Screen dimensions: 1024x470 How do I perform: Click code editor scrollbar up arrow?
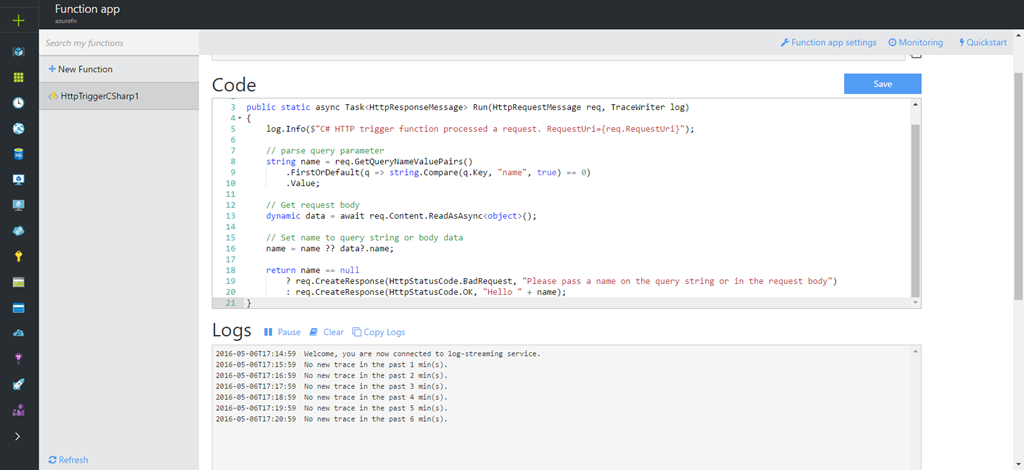pos(916,104)
